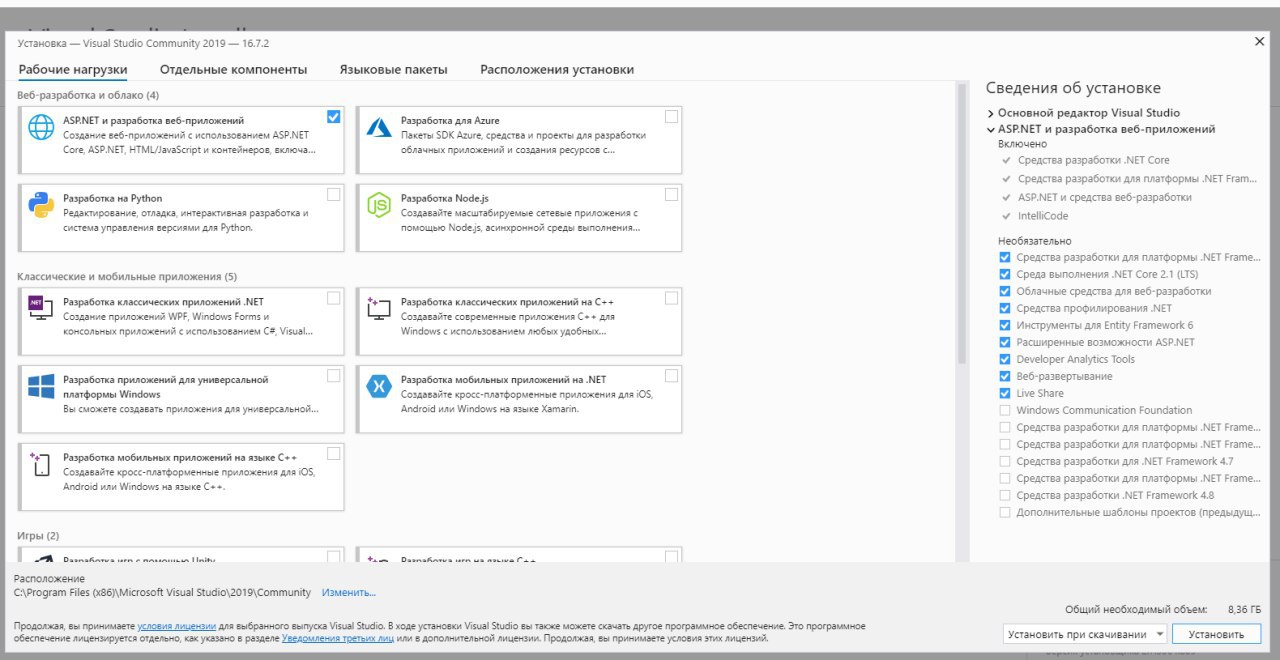Click the Игры (2) section heading
Image resolution: width=1280 pixels, height=660 pixels.
tap(38, 536)
